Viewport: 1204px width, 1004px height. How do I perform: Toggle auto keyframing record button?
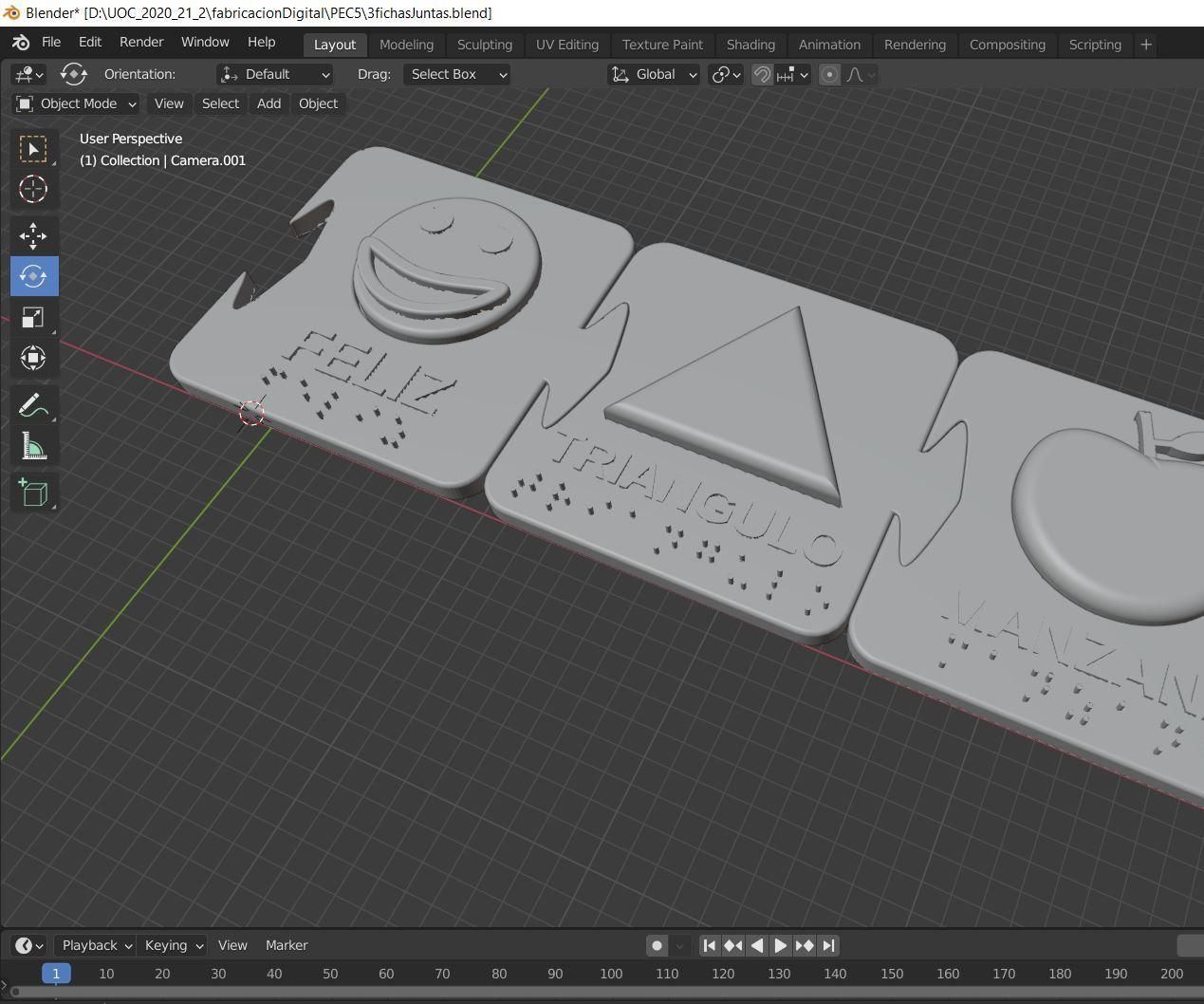coord(657,945)
